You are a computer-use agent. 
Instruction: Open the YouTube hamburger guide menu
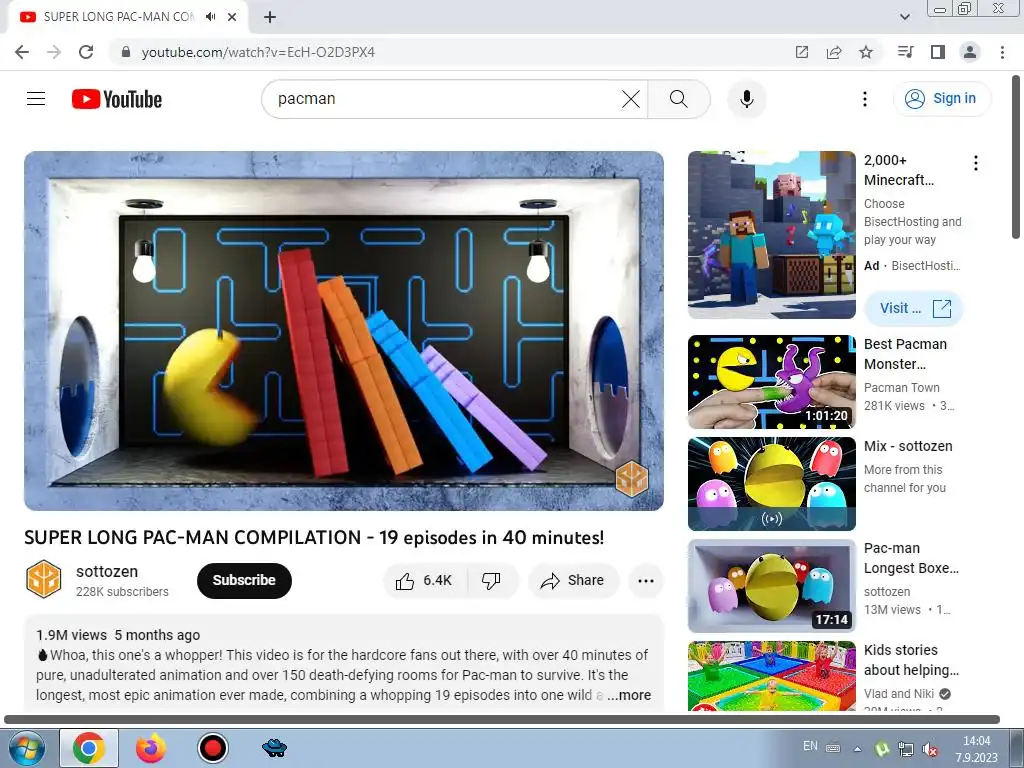tap(36, 99)
